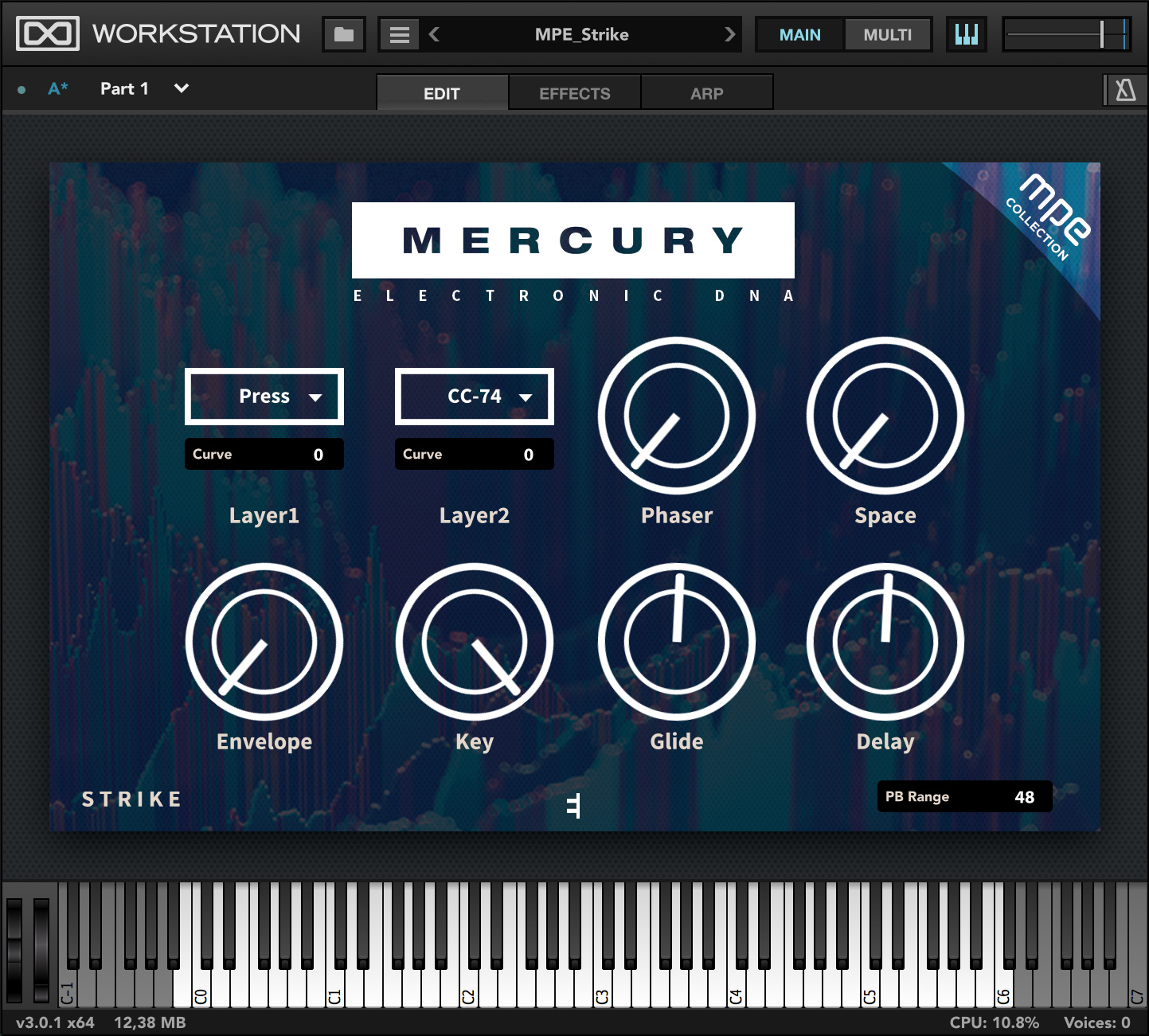
Task: Click the master volume slider
Action: pos(1066,34)
